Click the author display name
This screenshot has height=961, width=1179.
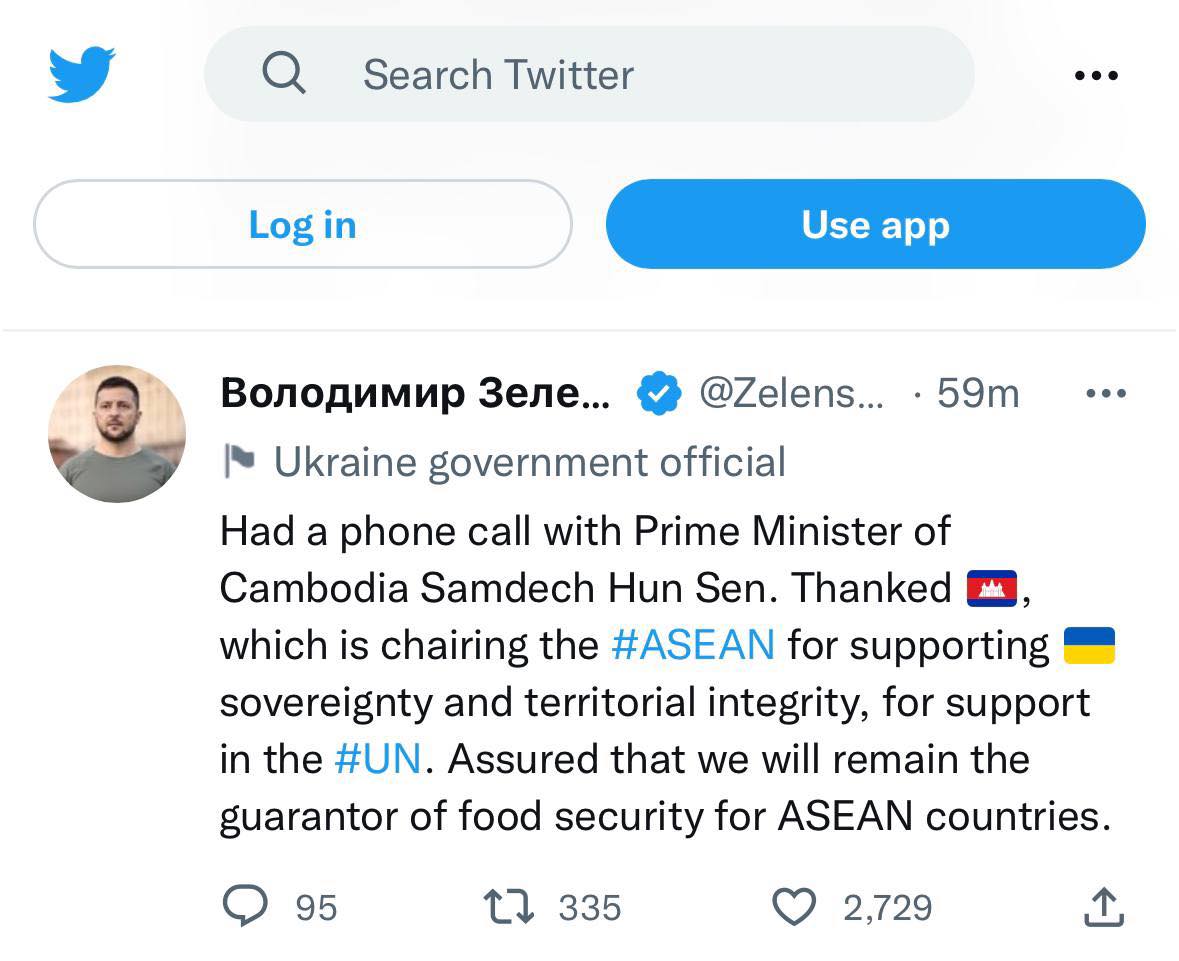(x=414, y=393)
